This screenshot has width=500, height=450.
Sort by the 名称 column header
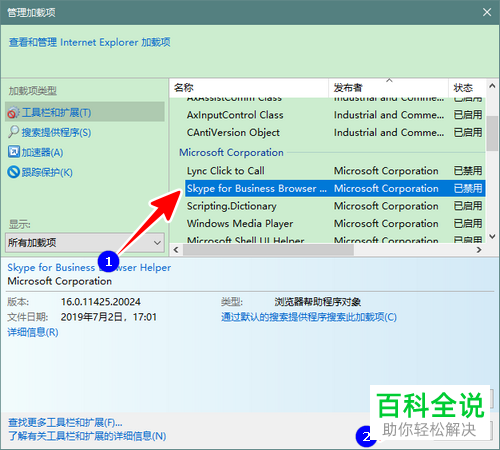[x=249, y=88]
